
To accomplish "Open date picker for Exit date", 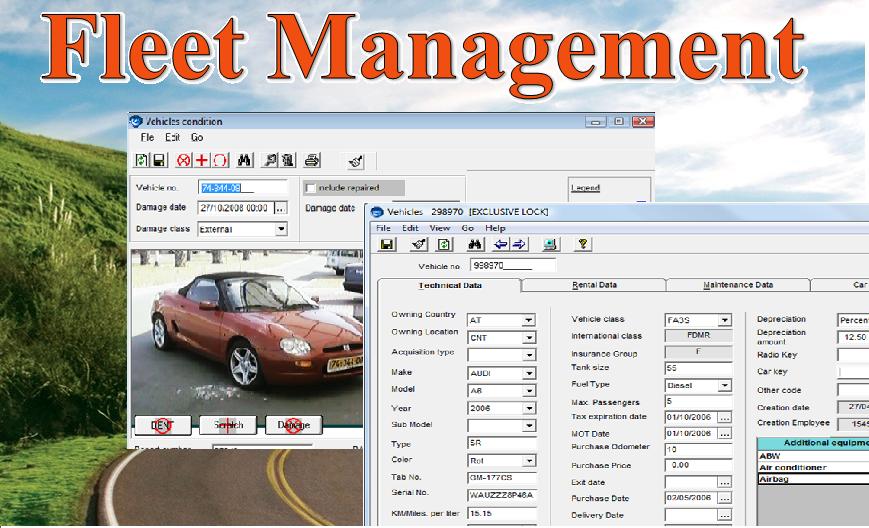I will 724,483.
